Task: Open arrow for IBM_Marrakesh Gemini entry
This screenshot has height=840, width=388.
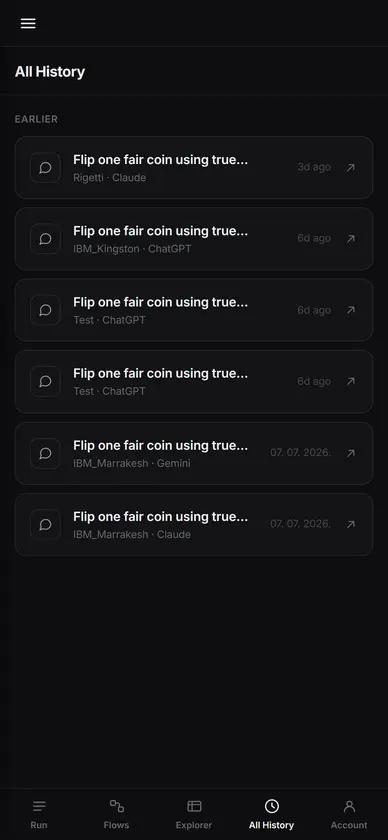Action: coord(350,453)
